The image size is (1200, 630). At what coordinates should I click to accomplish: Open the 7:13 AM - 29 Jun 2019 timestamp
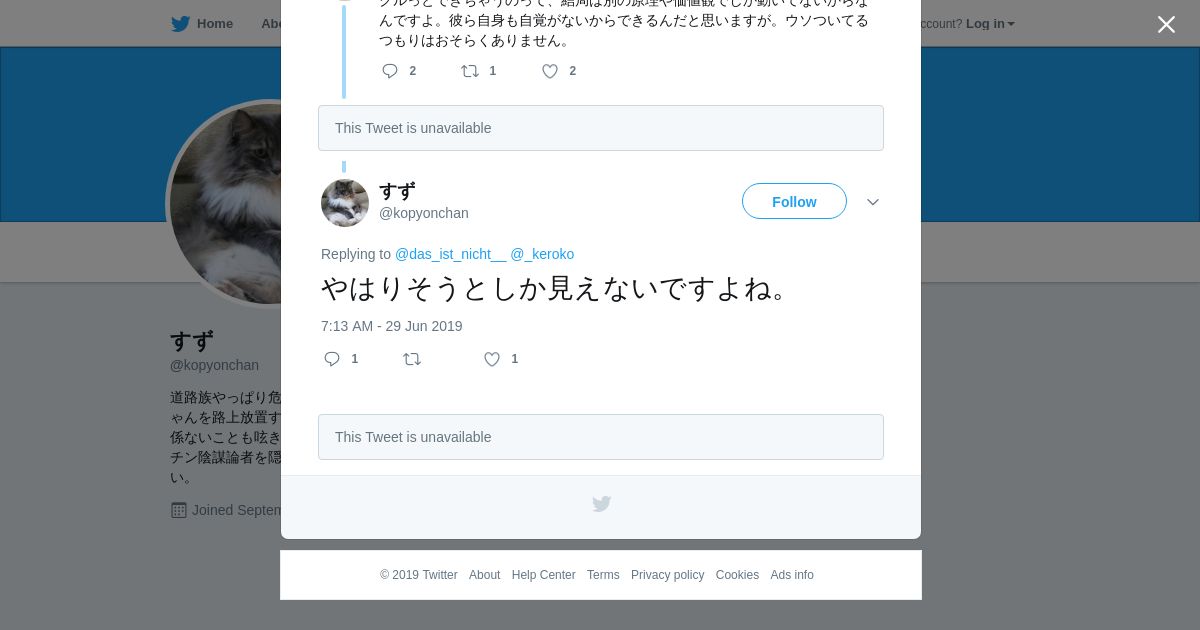click(x=392, y=326)
